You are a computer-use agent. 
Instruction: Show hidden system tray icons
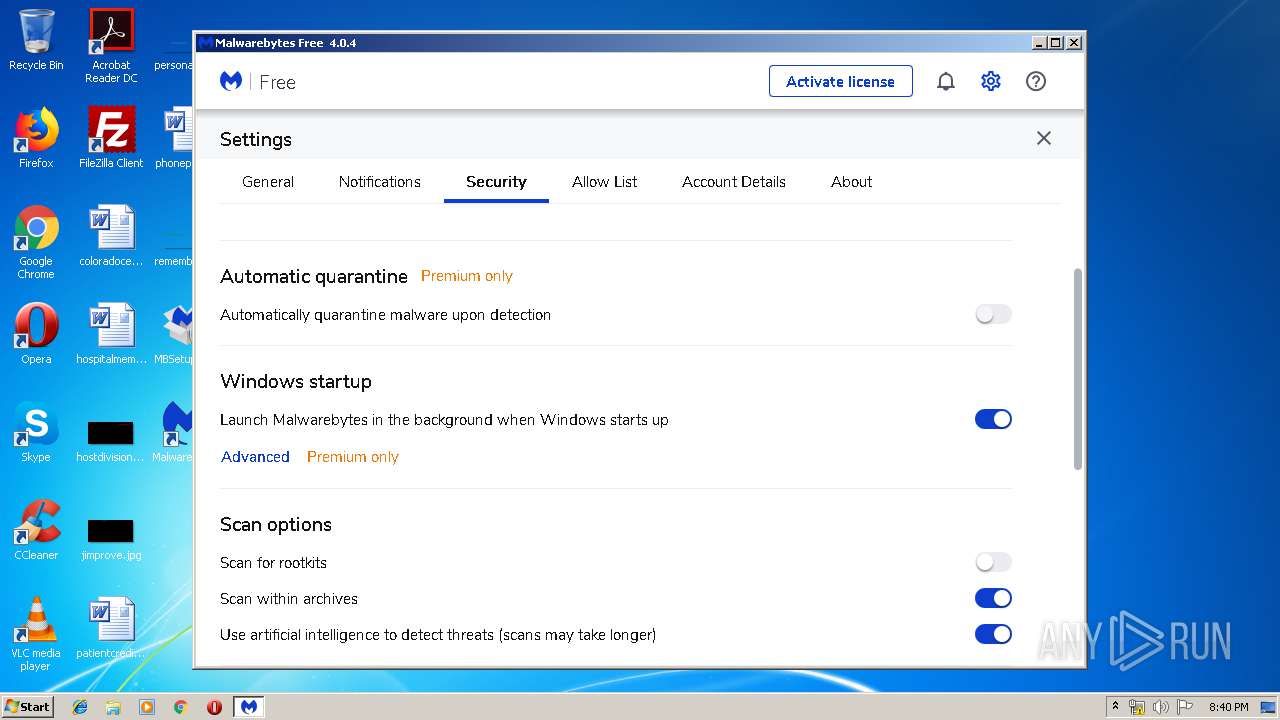coord(1115,707)
